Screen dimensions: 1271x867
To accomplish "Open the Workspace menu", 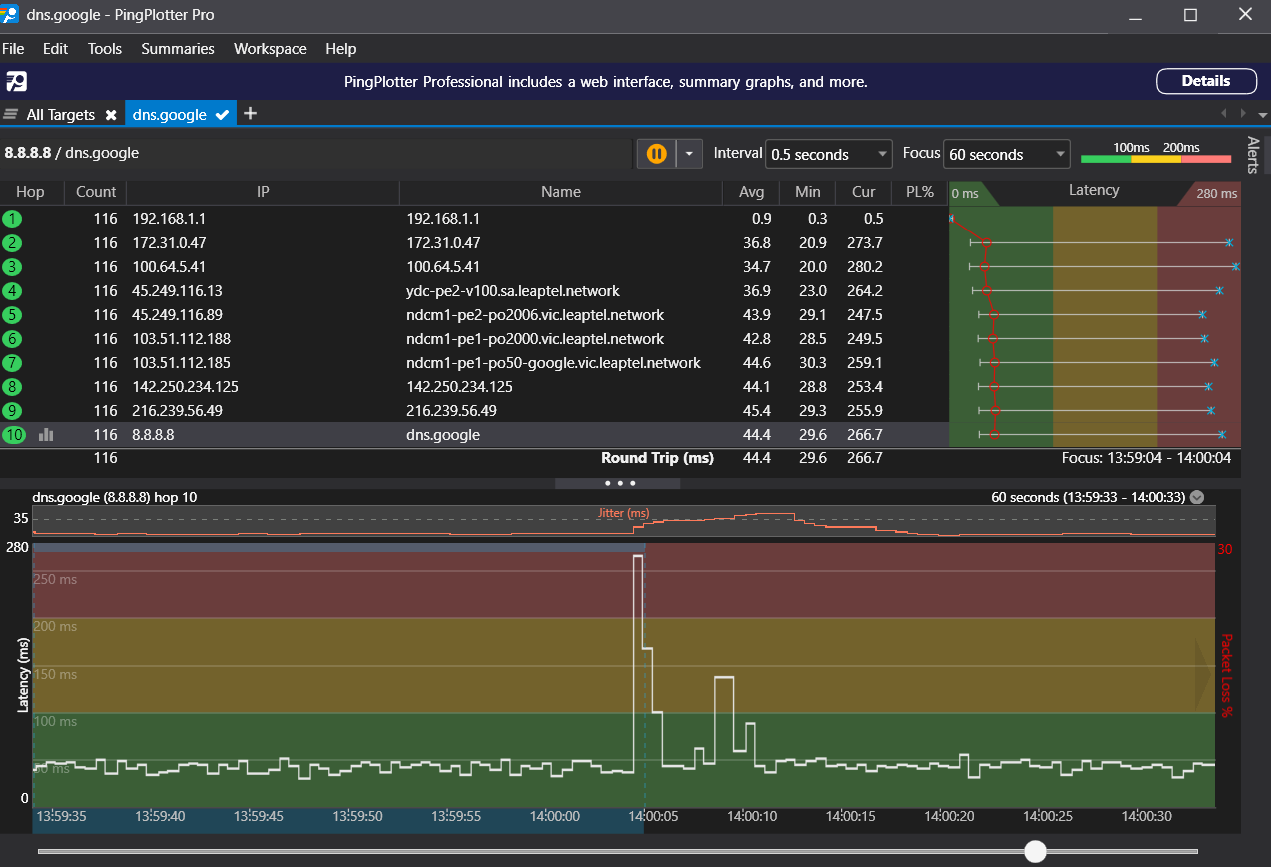I will pos(270,48).
